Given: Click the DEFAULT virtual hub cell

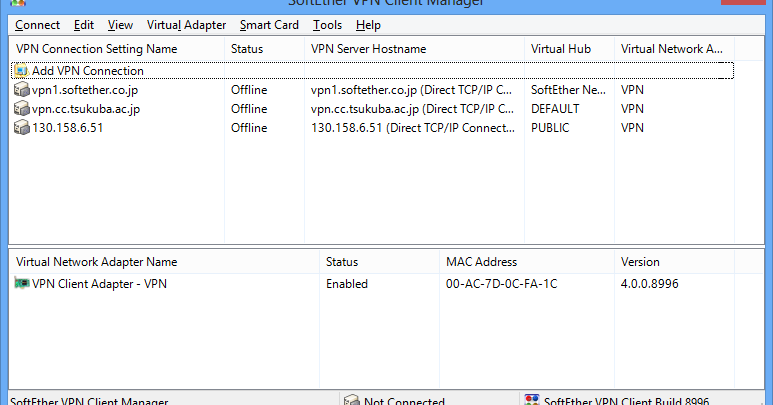Looking at the screenshot, I should (x=555, y=108).
